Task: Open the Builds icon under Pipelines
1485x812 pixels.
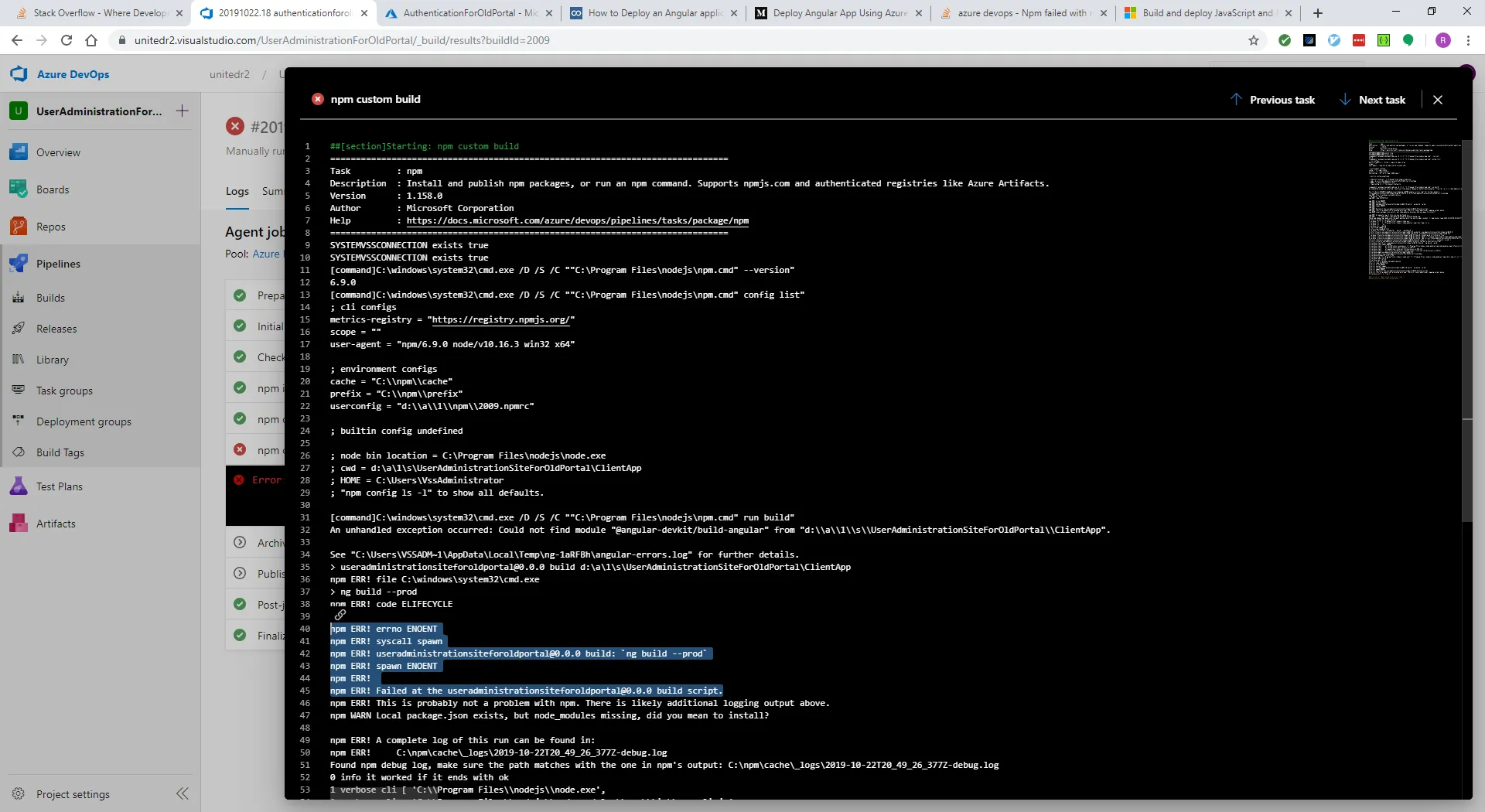Action: point(19,298)
